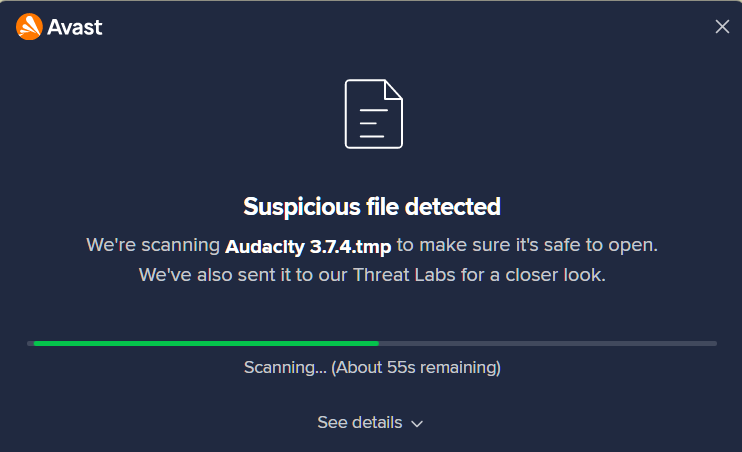742x452 pixels.
Task: Open the See details link
Action: point(360,422)
